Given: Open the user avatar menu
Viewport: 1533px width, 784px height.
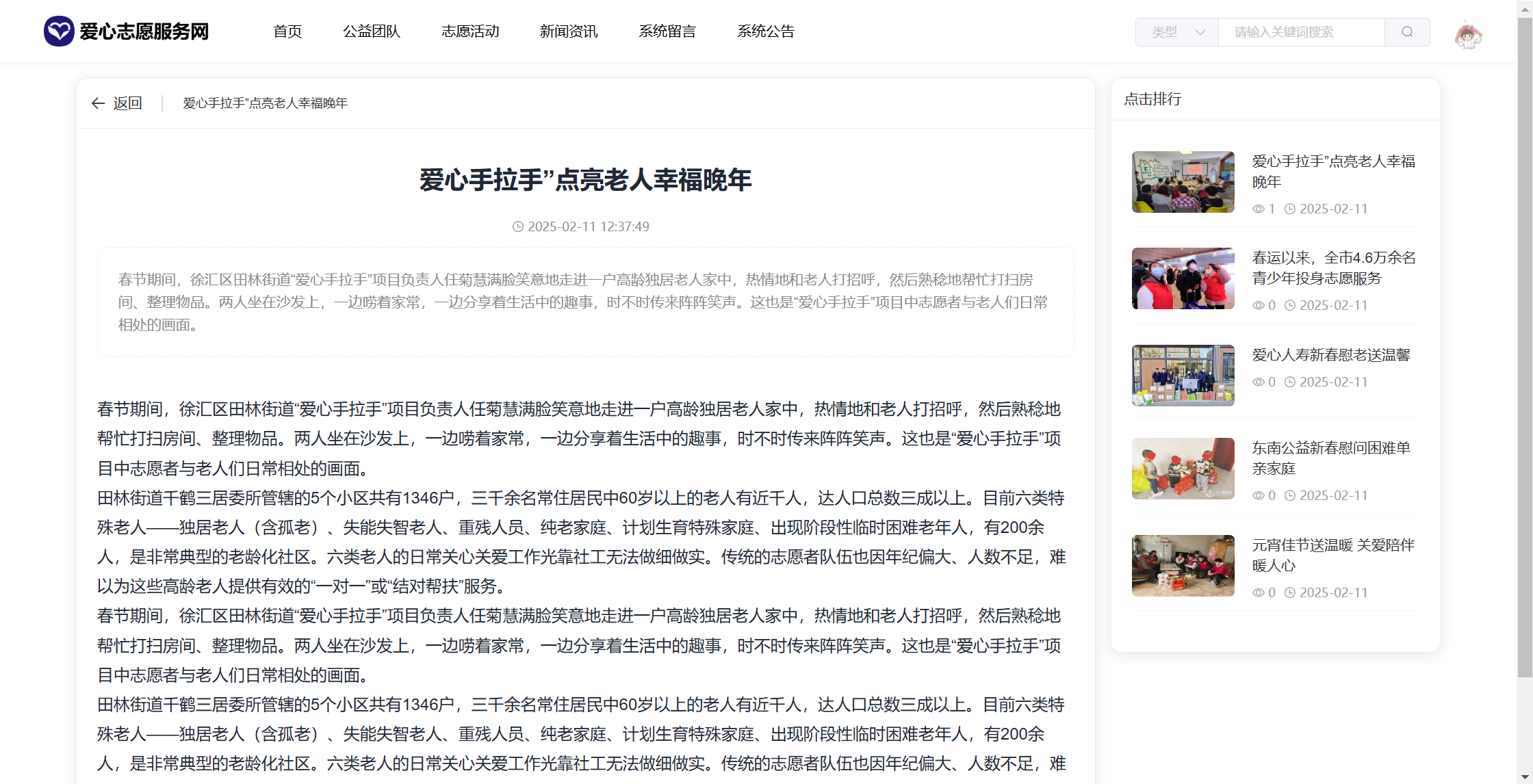Looking at the screenshot, I should click(x=1468, y=35).
